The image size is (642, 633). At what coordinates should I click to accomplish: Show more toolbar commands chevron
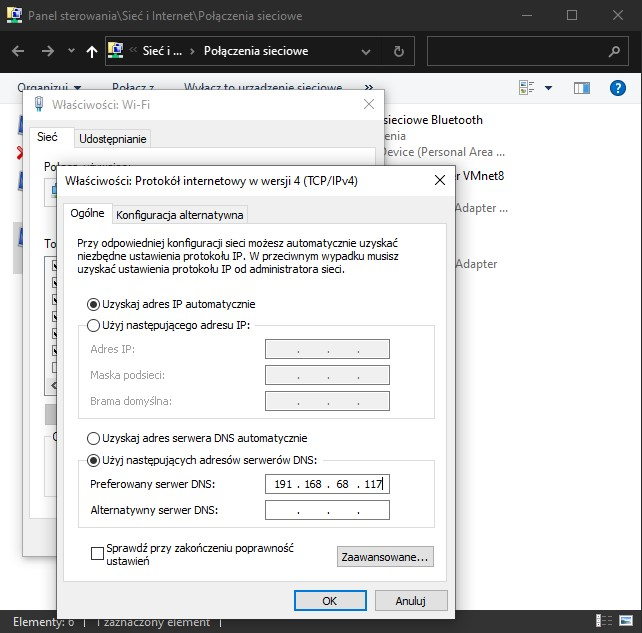(369, 87)
